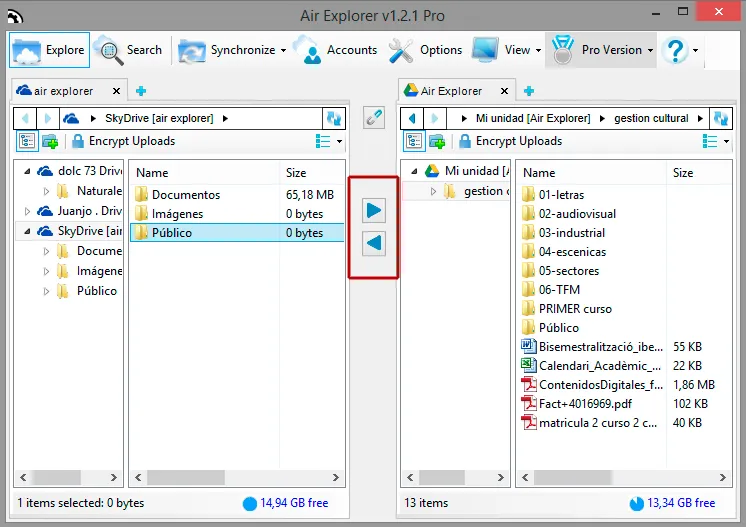This screenshot has height=527, width=746.
Task: Switch to the right 'Air Explorer' tab
Action: tap(450, 91)
